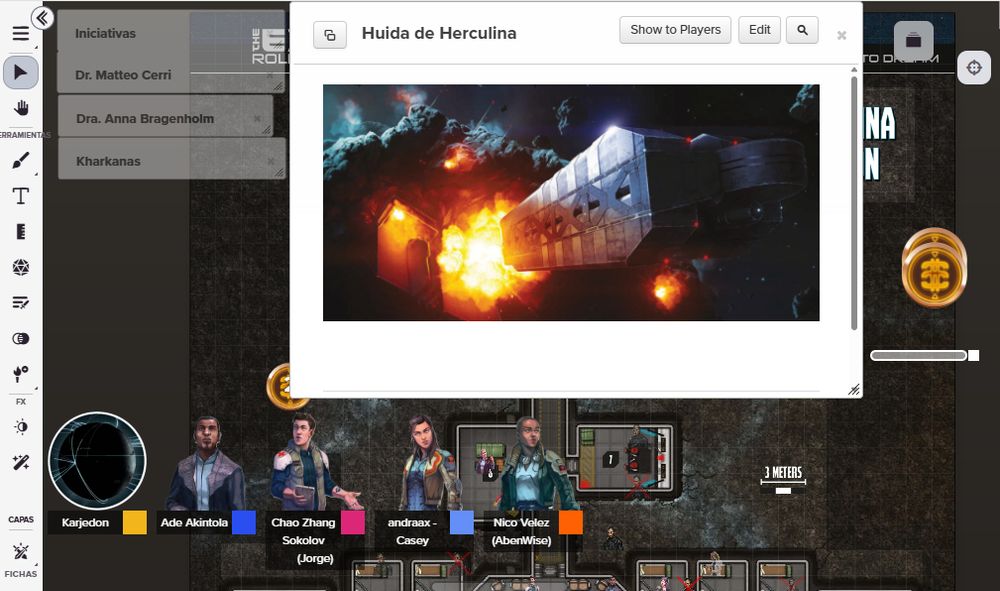1000x591 pixels.
Task: Edit the Huida de Herculina handout
Action: pos(759,30)
